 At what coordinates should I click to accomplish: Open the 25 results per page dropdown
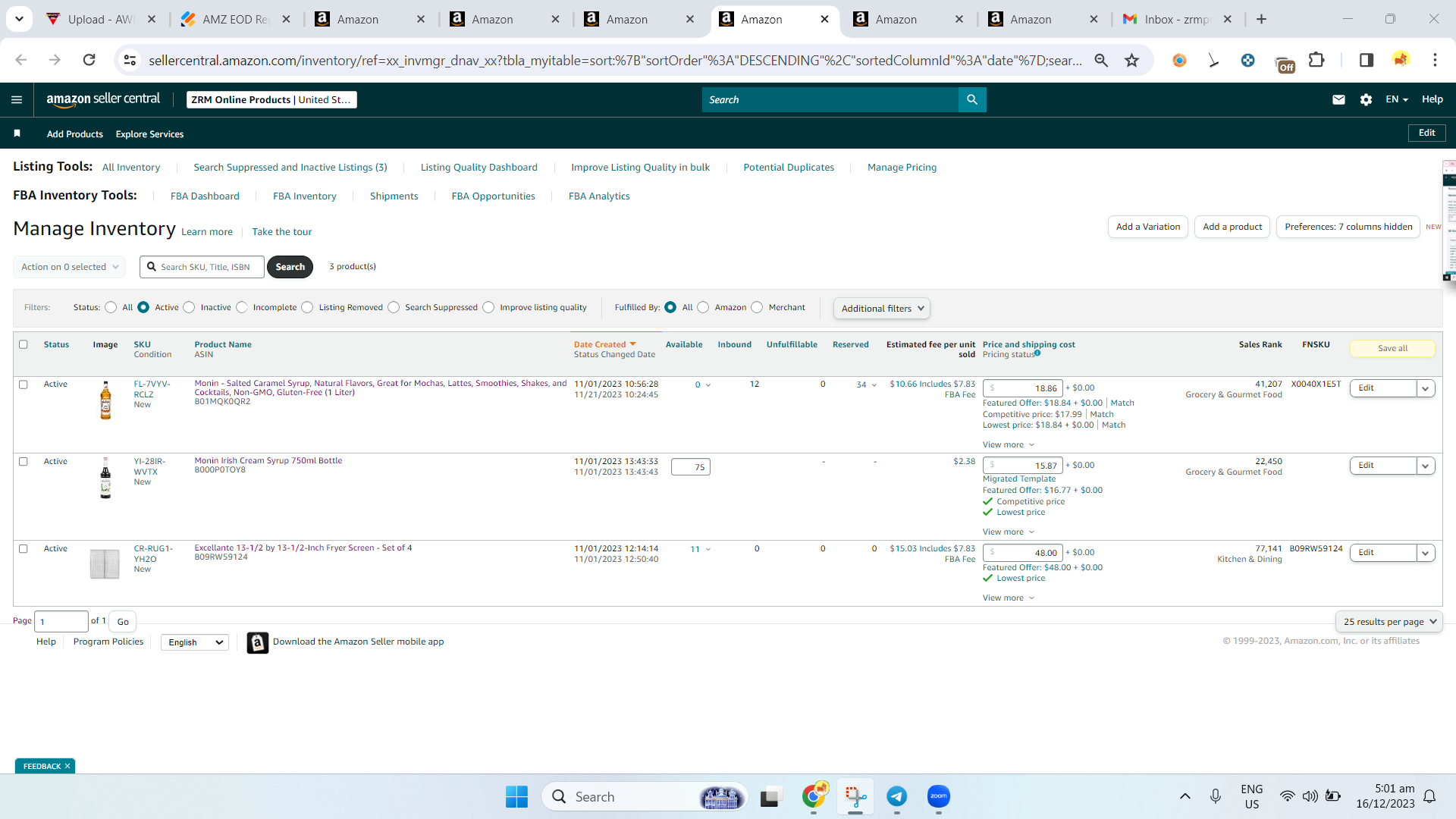[x=1389, y=622]
